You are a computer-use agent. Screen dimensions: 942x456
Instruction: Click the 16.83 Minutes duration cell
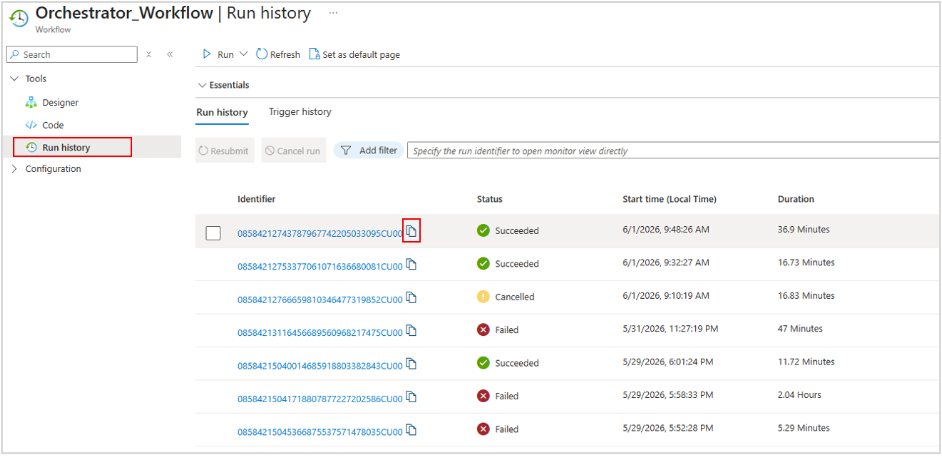point(806,296)
